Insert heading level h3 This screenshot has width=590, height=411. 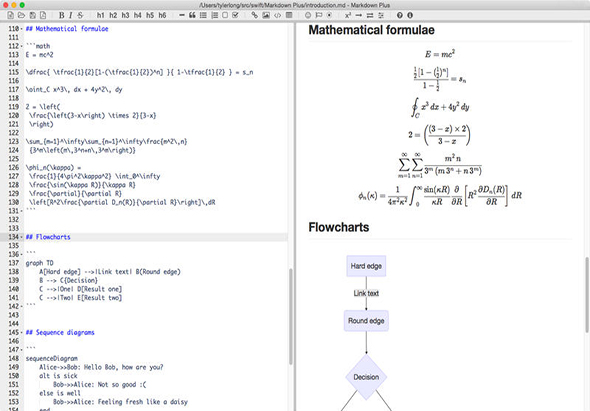coord(125,15)
